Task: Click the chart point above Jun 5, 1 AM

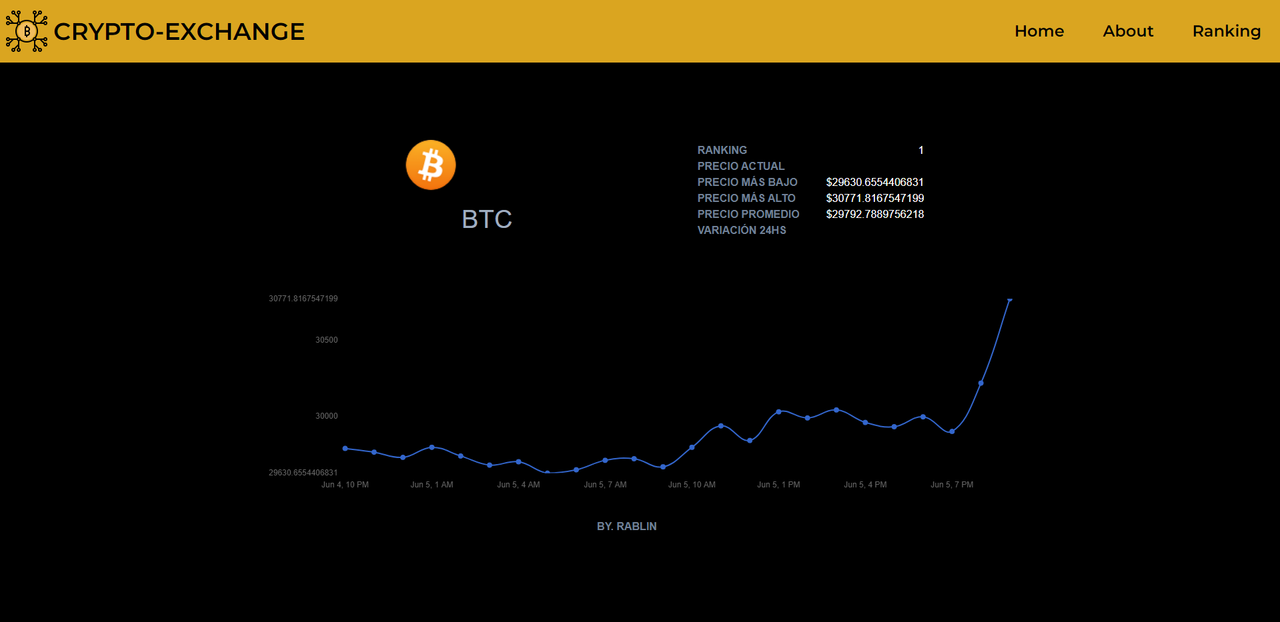Action: point(432,447)
